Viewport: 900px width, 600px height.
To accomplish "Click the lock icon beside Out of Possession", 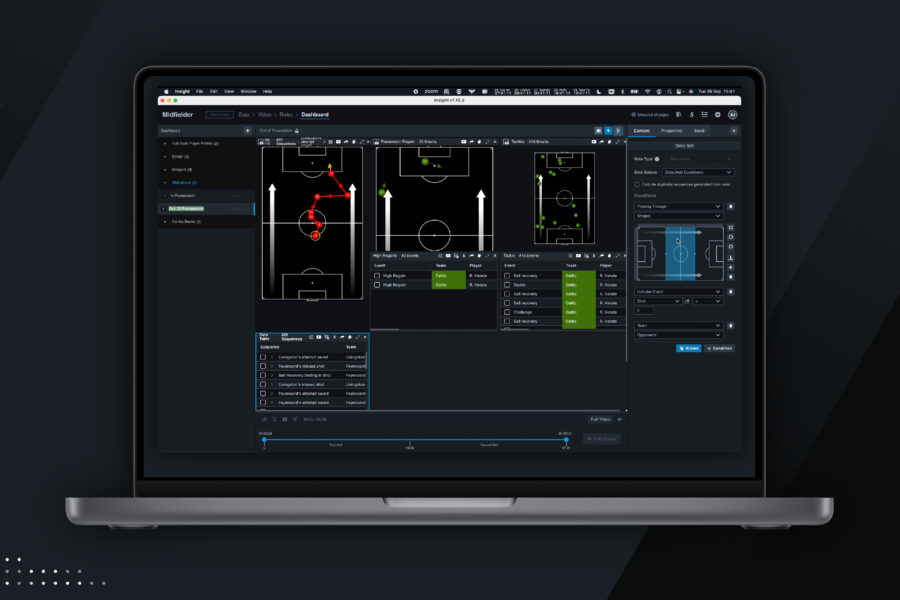I will pos(297,130).
